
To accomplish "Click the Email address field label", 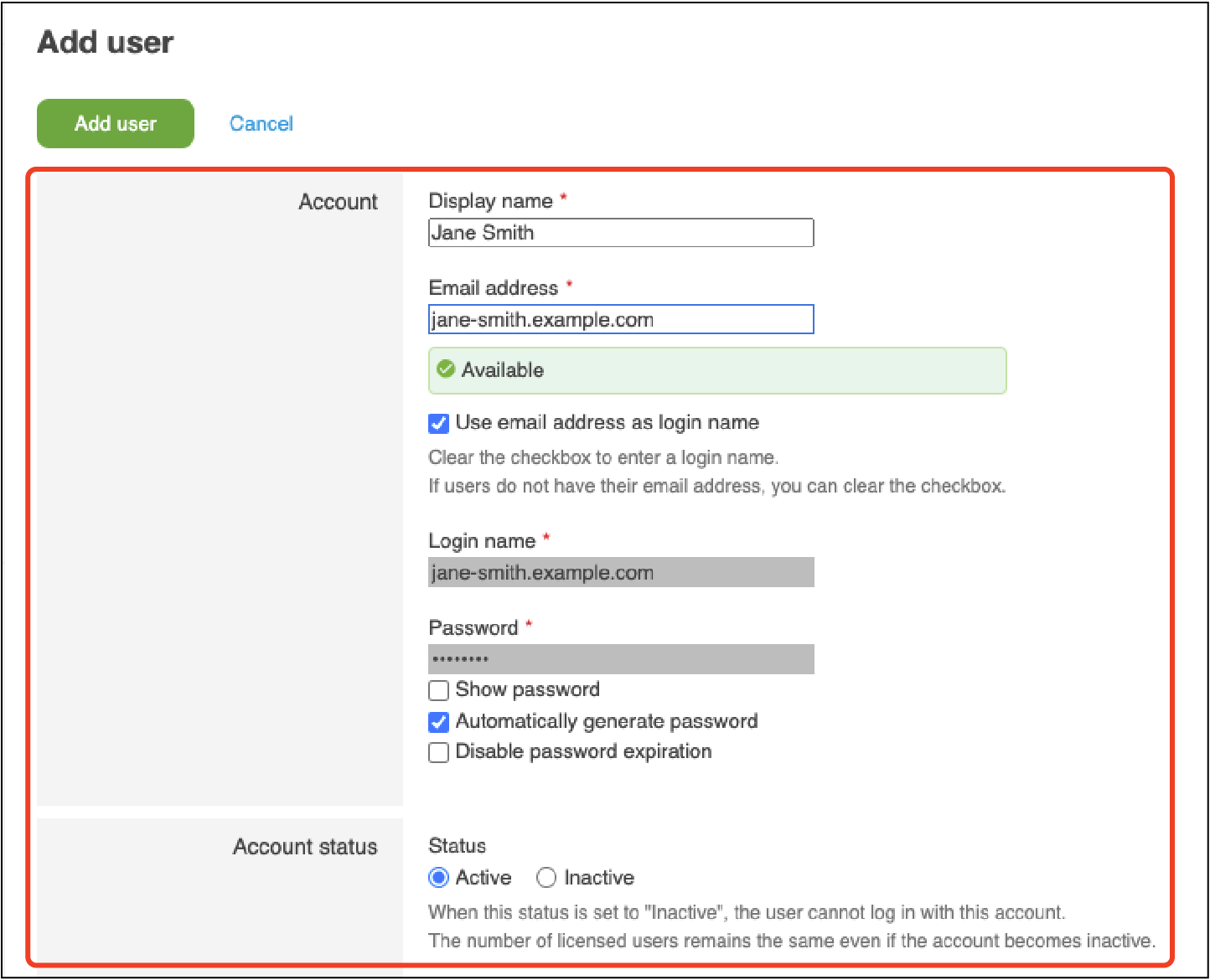I will 493,288.
